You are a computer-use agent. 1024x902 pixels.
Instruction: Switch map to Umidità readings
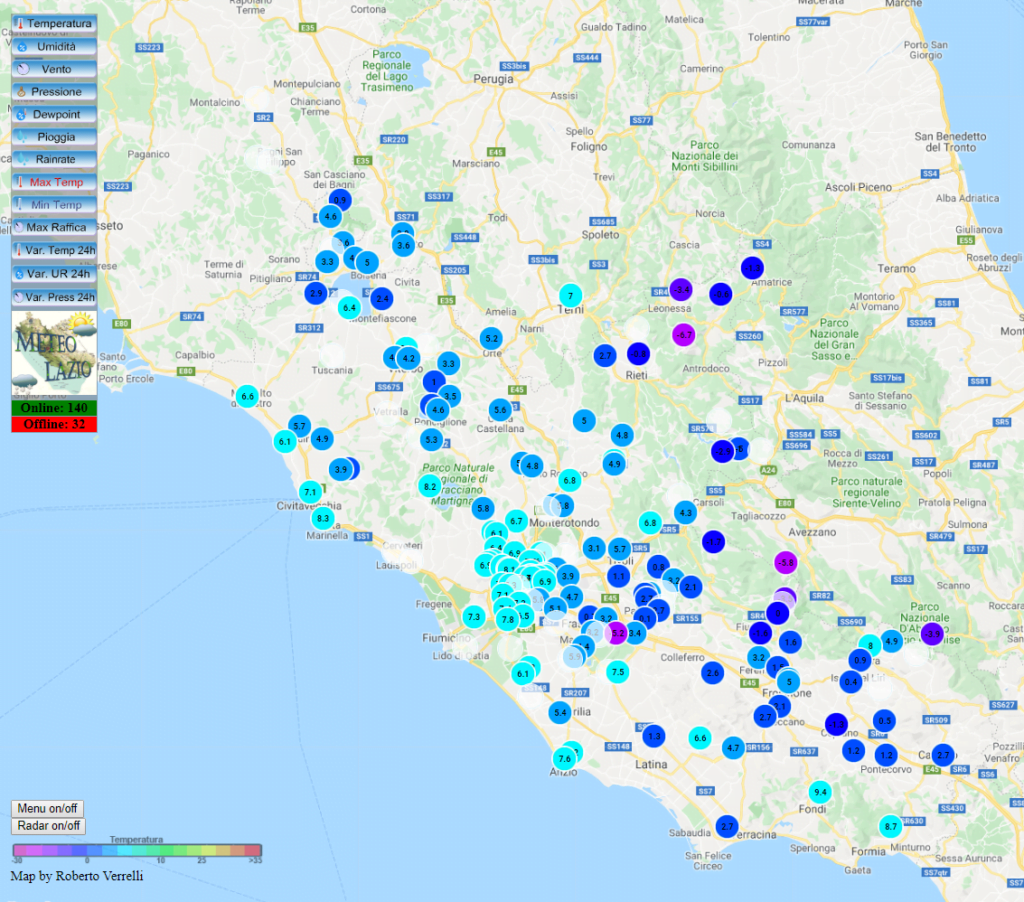[54, 46]
